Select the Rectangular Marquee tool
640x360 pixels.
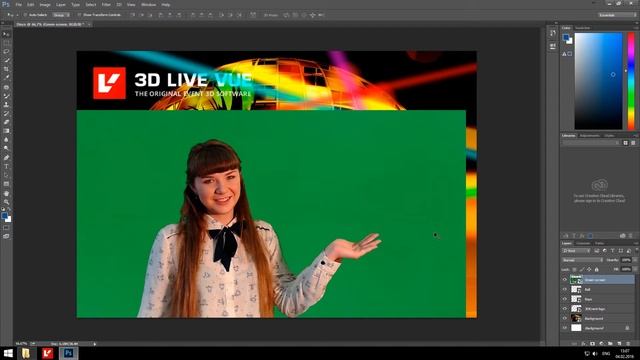(6, 43)
